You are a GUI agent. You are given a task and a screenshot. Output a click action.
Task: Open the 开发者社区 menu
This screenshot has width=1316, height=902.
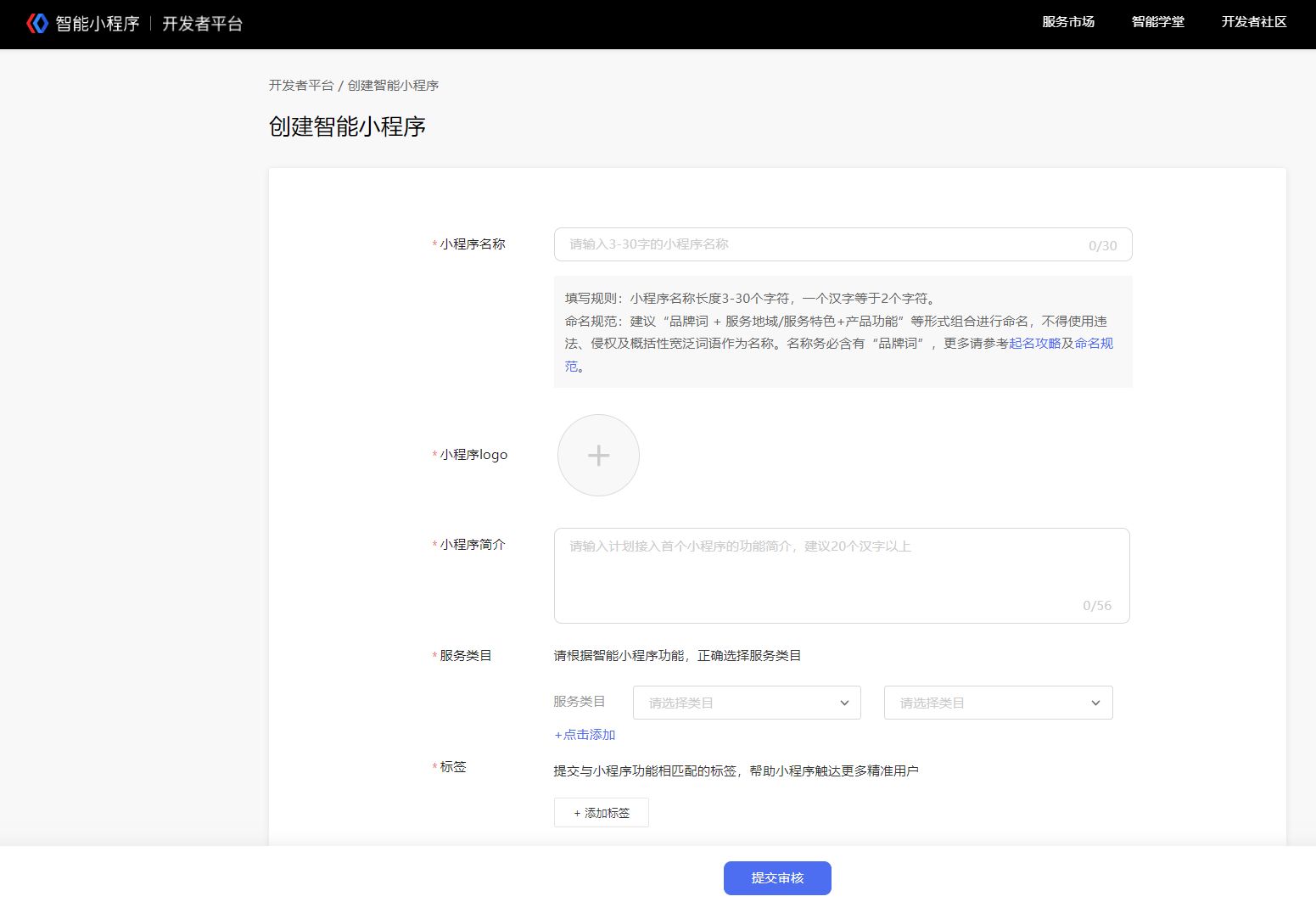pos(1254,22)
